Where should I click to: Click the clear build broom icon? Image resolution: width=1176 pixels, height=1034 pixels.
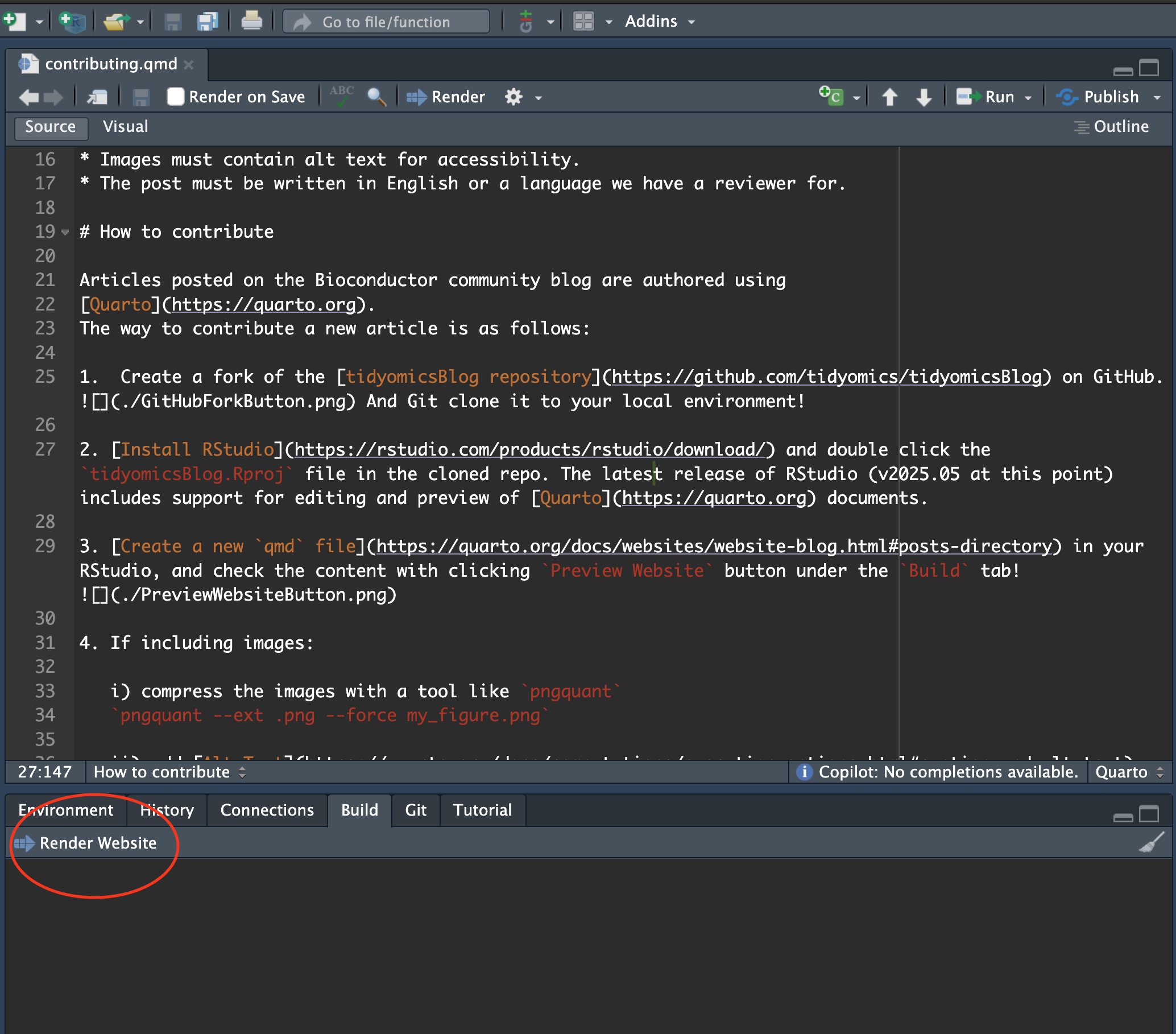[1152, 843]
